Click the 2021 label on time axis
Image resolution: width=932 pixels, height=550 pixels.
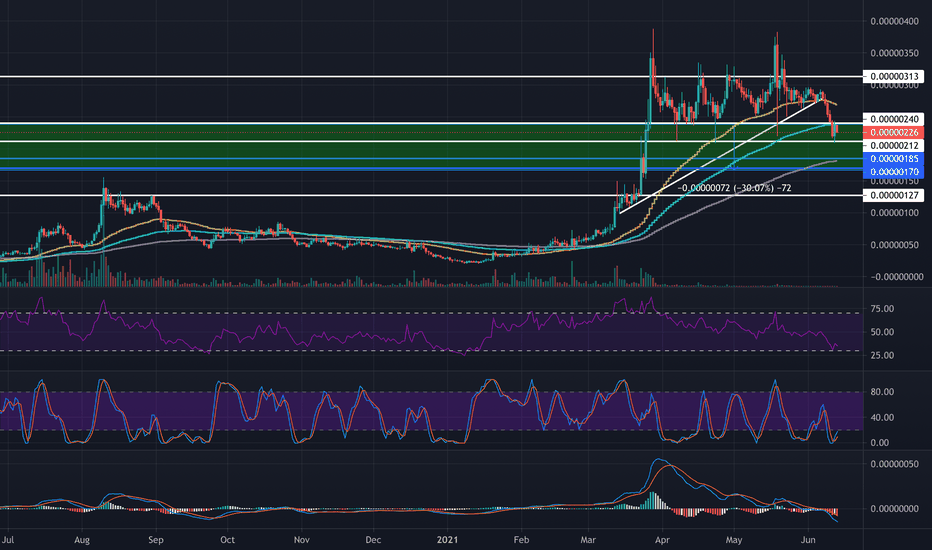(447, 540)
